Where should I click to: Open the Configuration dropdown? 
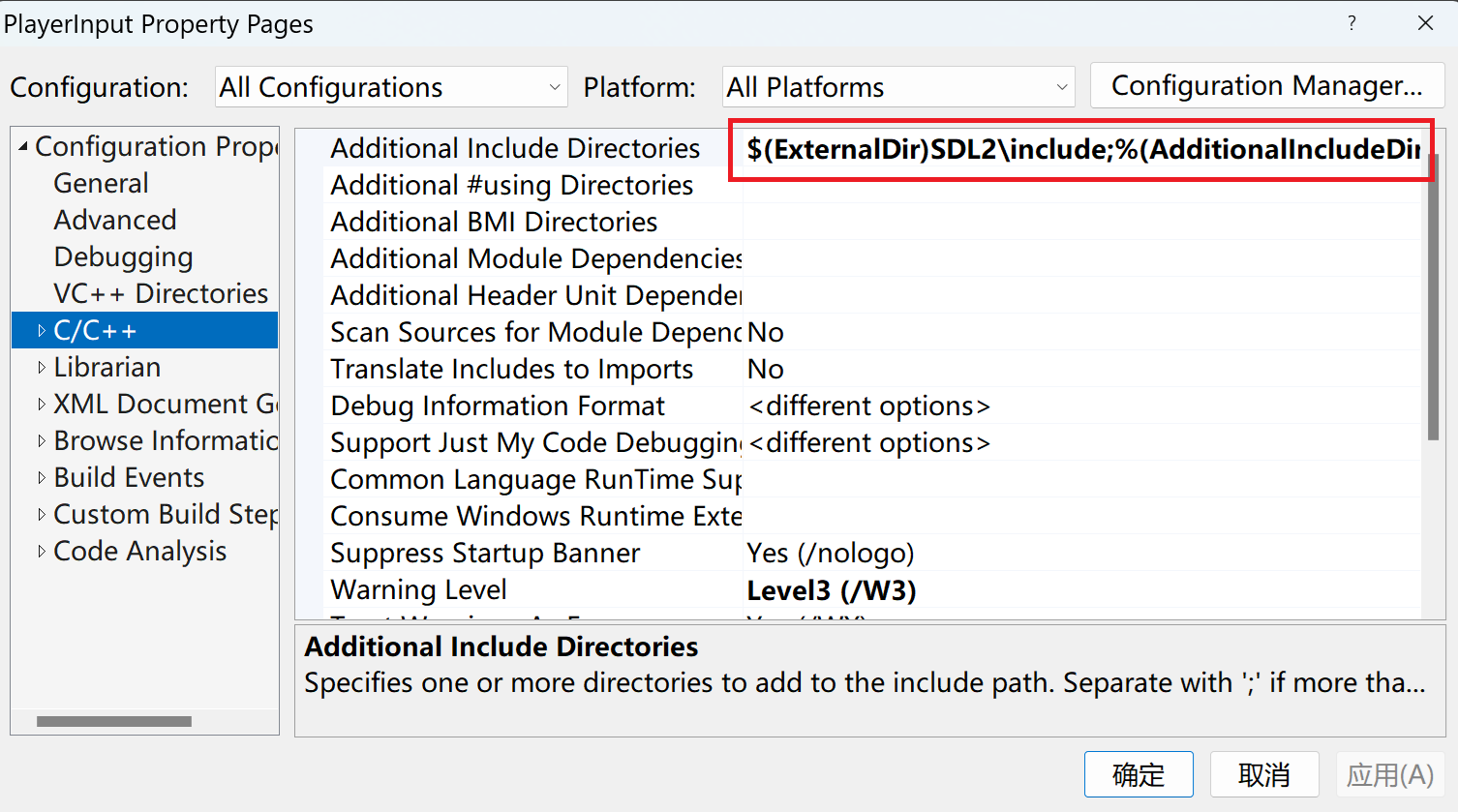click(x=391, y=87)
